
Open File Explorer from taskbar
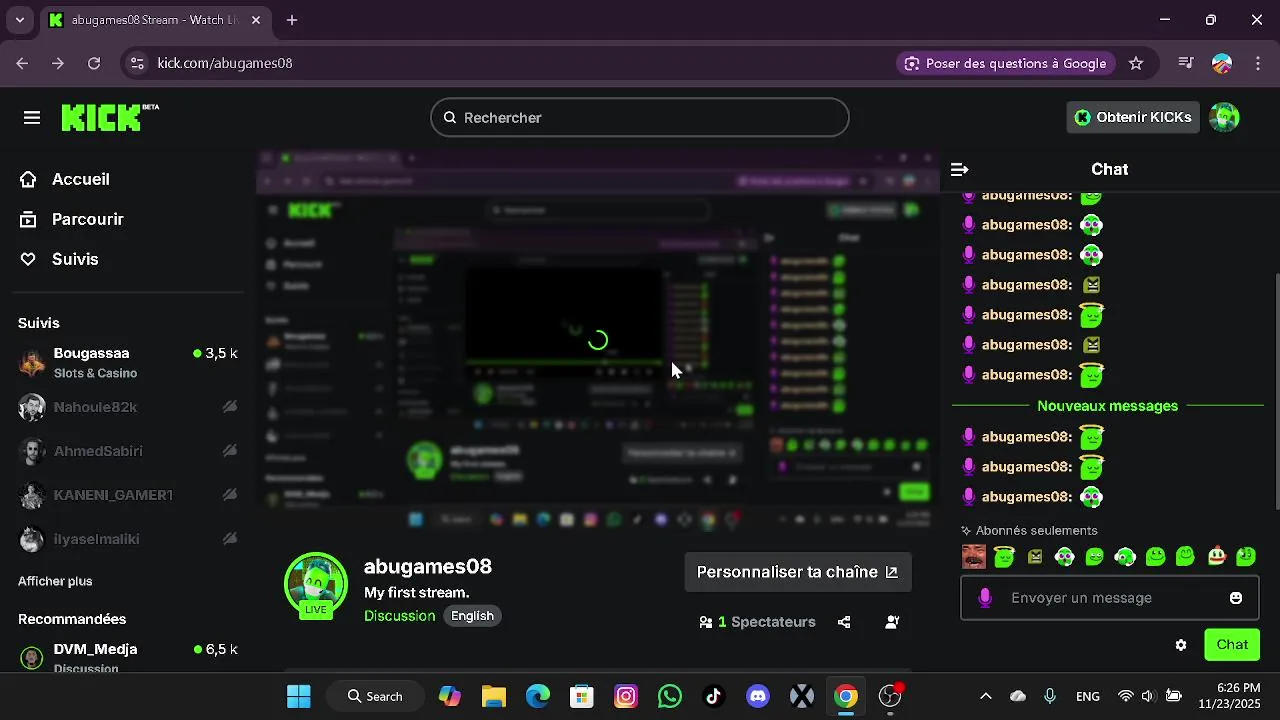pos(494,696)
